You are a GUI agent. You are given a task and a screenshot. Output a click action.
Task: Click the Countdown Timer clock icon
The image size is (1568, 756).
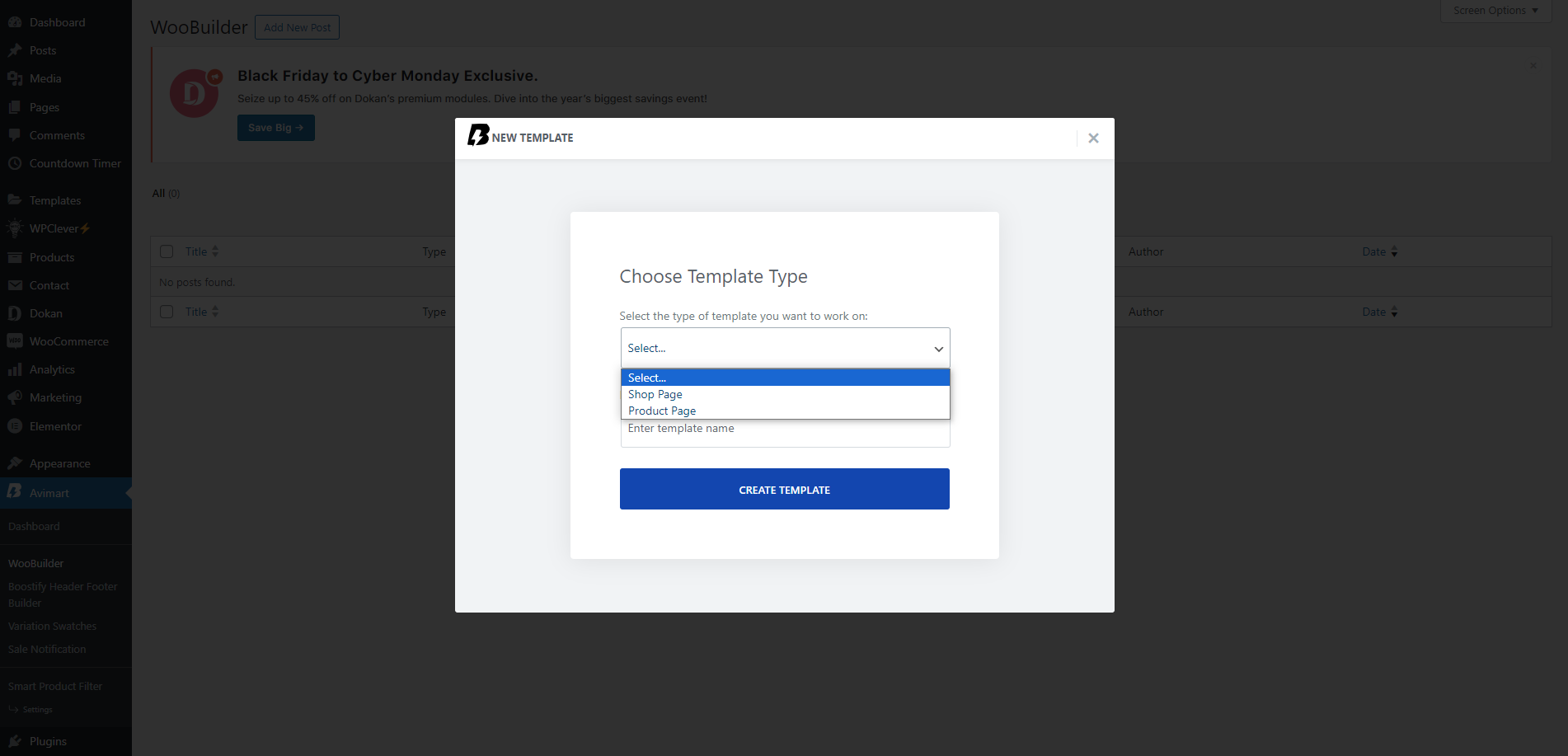click(15, 163)
